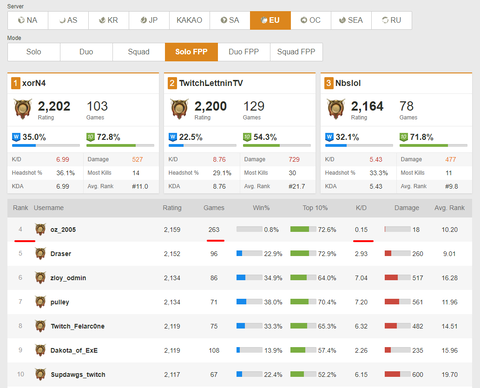This screenshot has width=480, height=388.
Task: Open zloy_odmin profile link
Action: [x=68, y=278]
